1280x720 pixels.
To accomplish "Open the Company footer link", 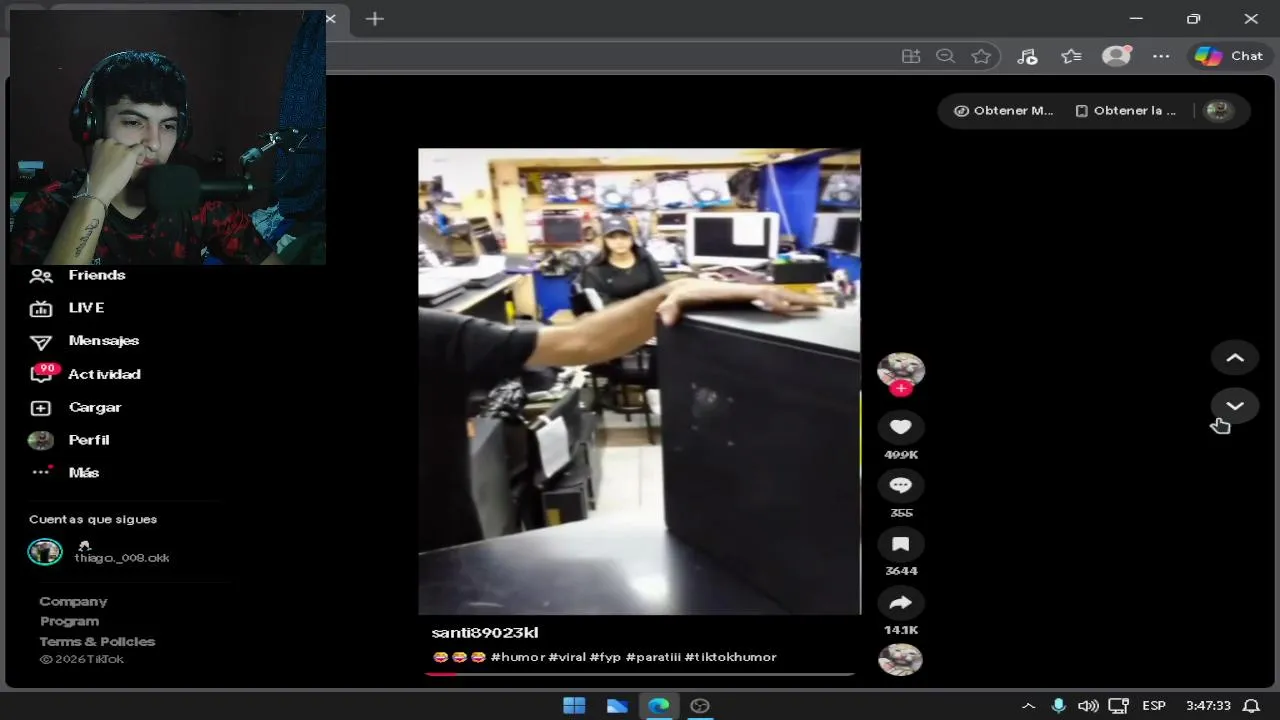I will (73, 601).
